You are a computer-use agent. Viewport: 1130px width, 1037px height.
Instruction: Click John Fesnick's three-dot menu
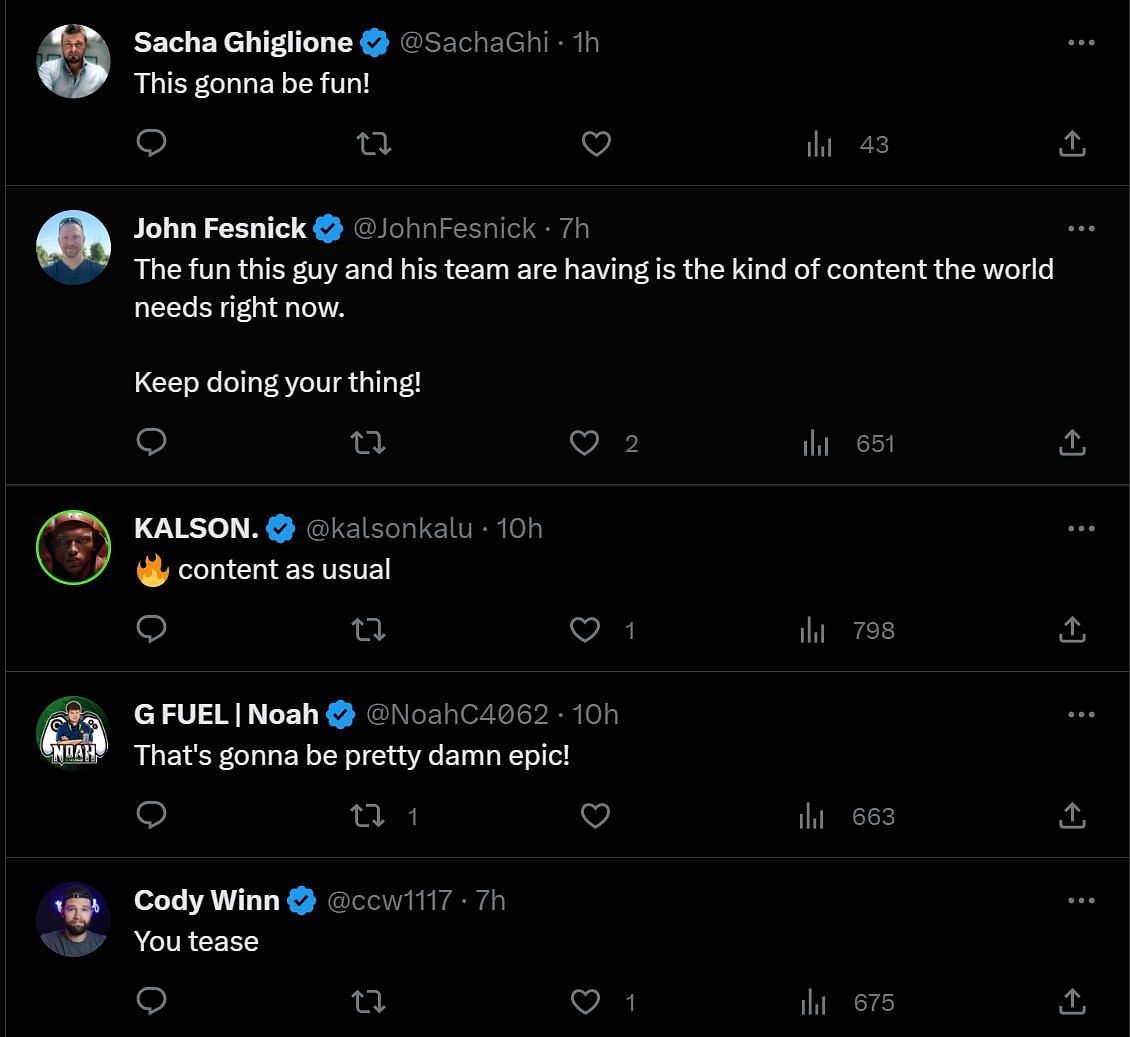(x=1081, y=228)
